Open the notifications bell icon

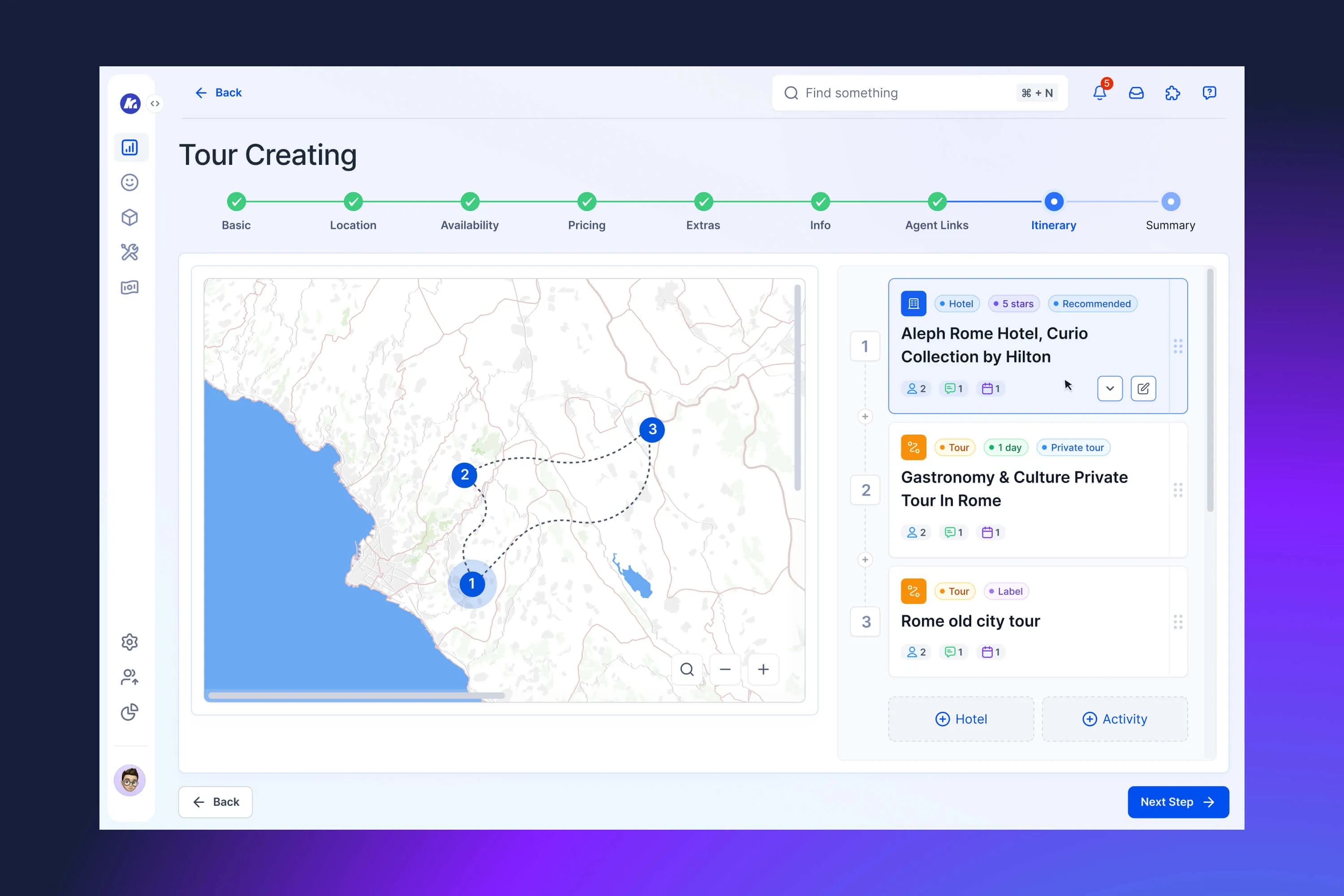point(1099,93)
